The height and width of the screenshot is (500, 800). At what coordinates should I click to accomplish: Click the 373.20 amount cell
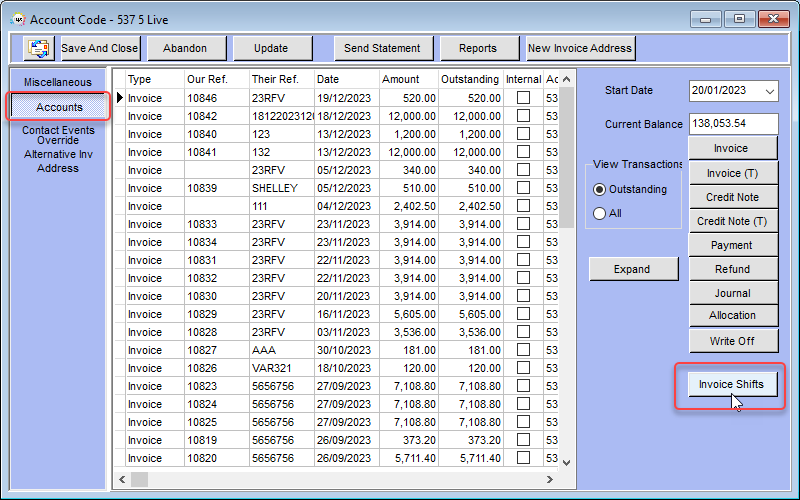click(409, 440)
